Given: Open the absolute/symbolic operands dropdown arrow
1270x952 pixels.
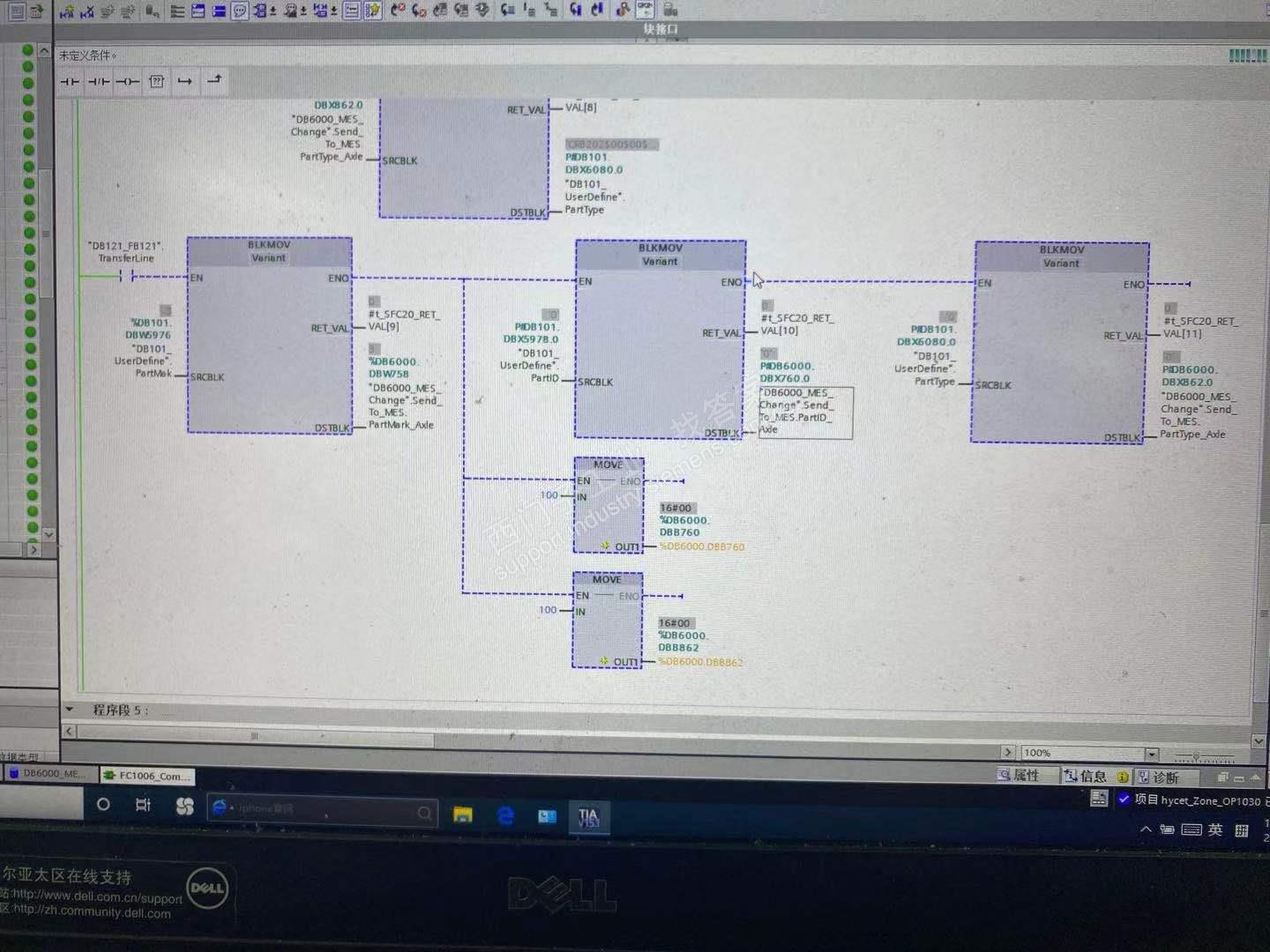Looking at the screenshot, I should point(273,11).
